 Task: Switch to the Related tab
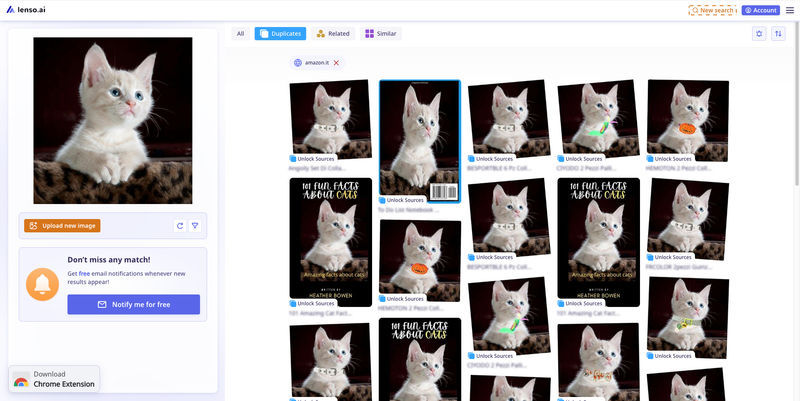[333, 34]
